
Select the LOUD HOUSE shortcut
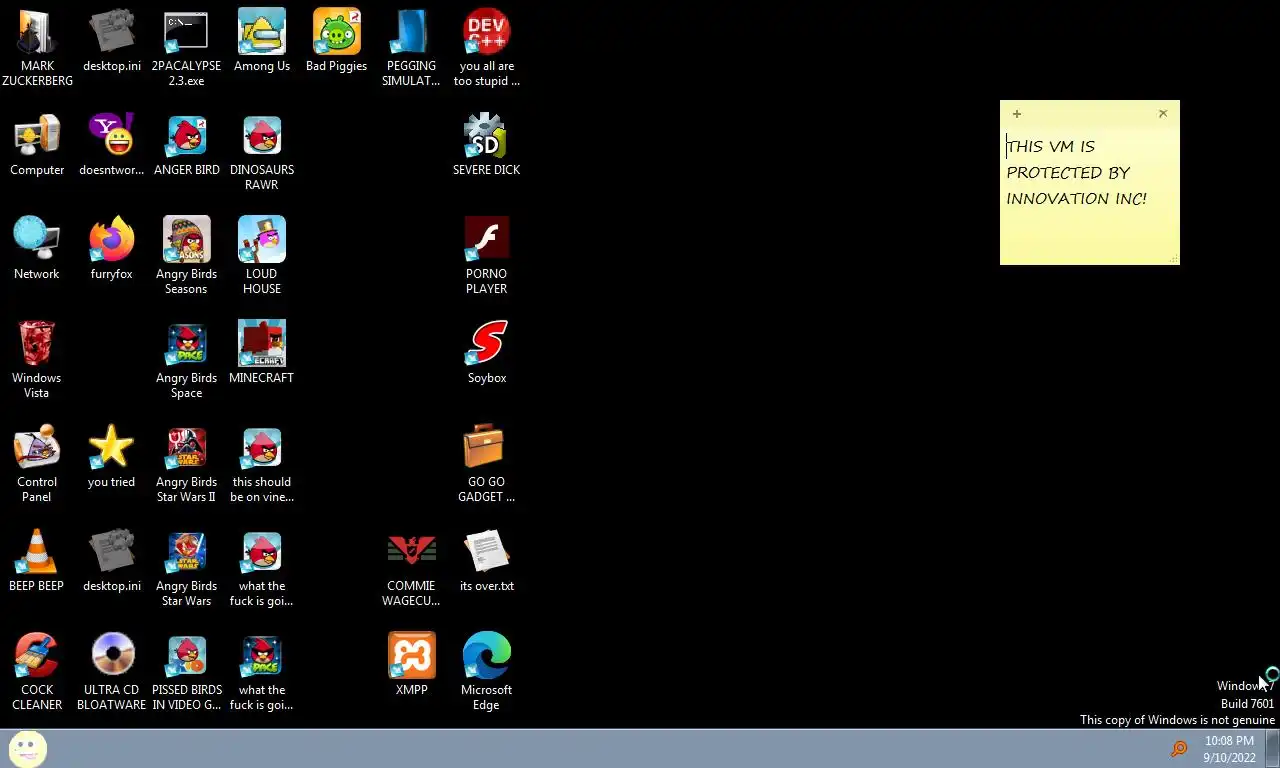[x=262, y=255]
